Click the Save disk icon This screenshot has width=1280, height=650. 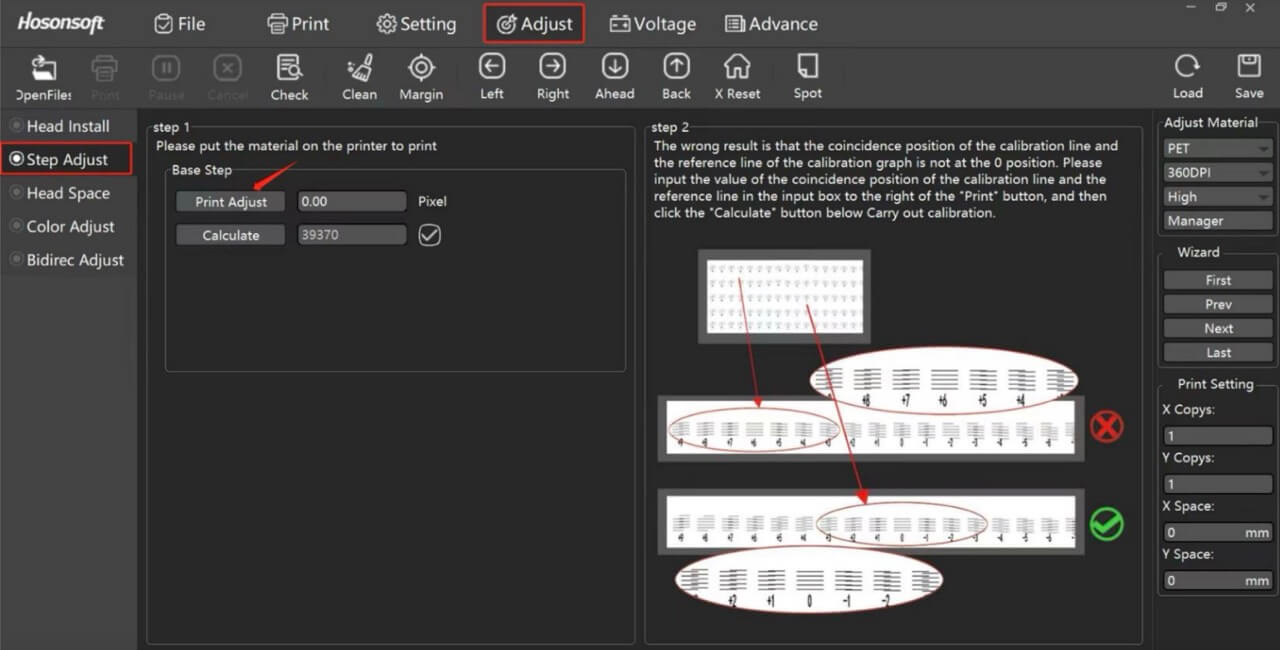point(1248,68)
